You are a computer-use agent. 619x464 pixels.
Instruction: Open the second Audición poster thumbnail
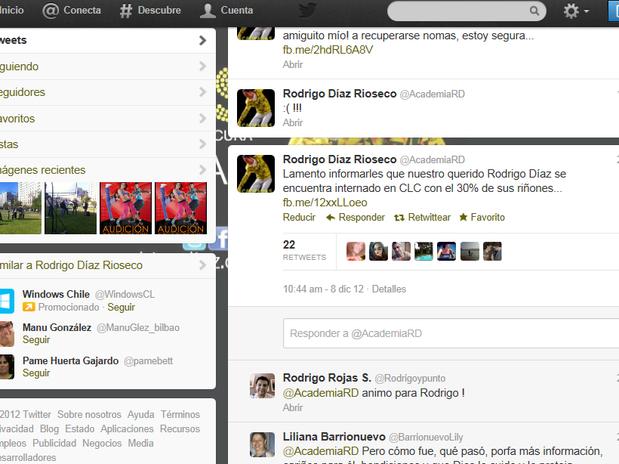[181, 208]
